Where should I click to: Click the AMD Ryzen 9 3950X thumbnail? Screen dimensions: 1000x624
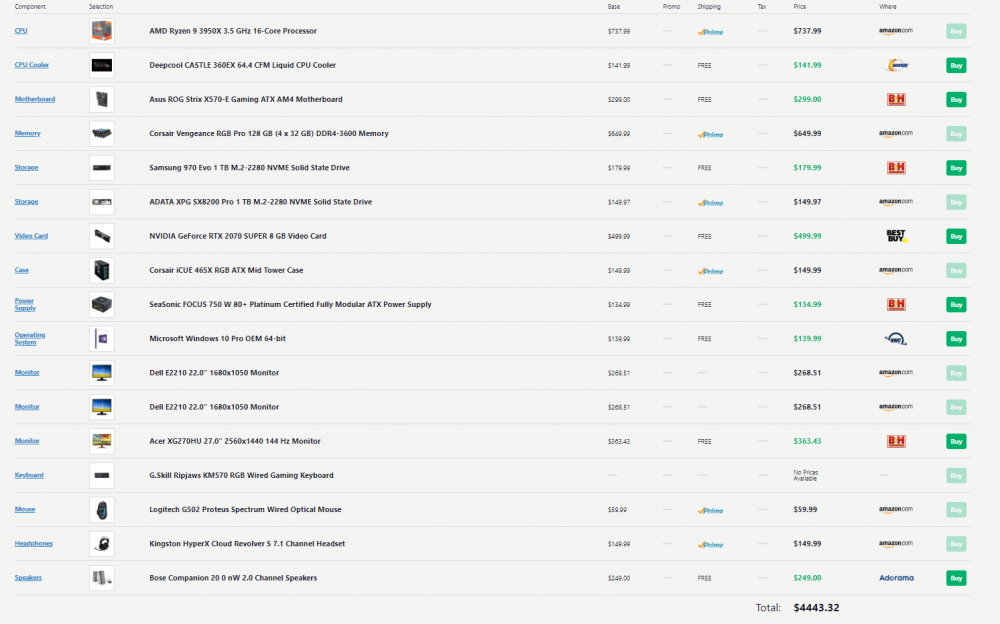(x=102, y=31)
